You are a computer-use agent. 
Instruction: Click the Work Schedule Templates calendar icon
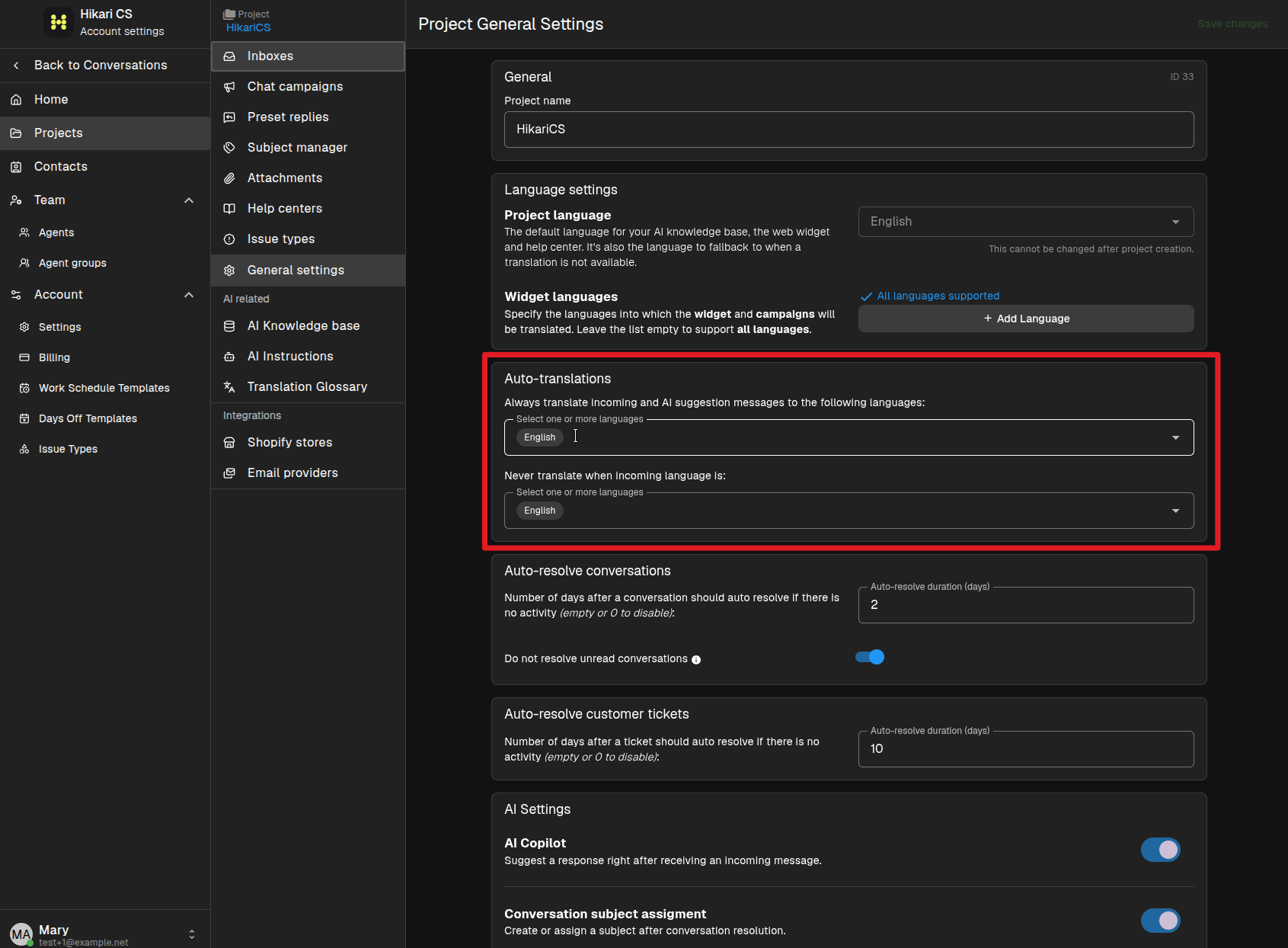24,388
